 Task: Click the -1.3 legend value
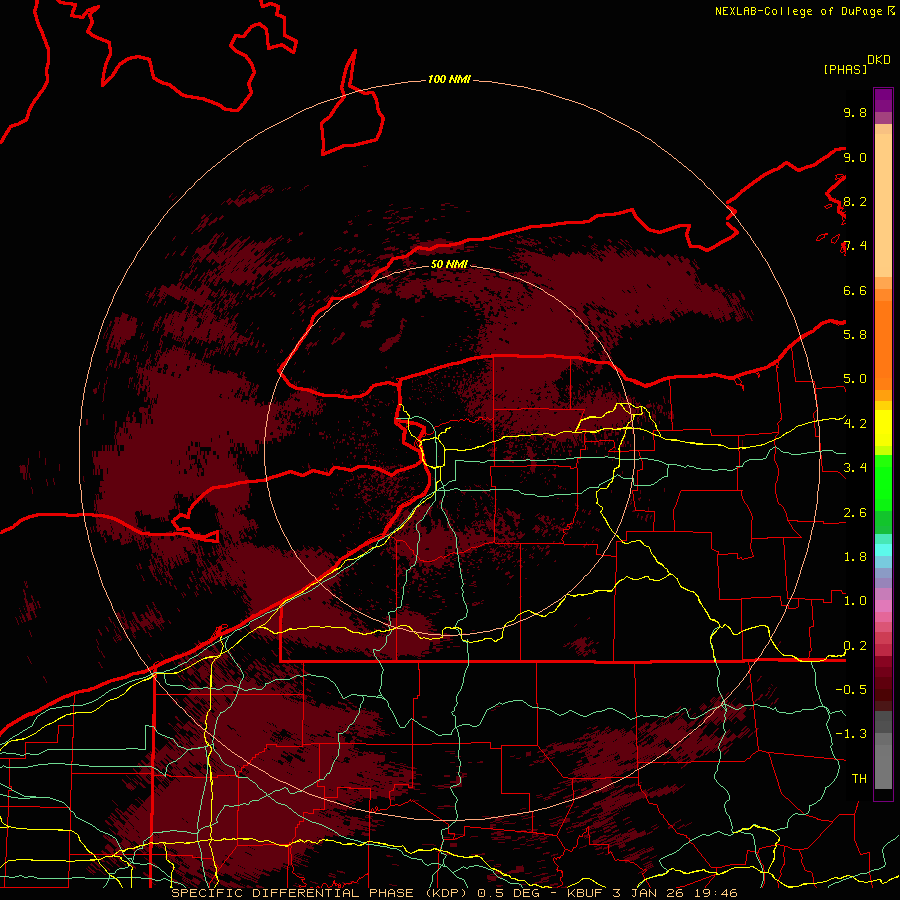pyautogui.click(x=851, y=734)
